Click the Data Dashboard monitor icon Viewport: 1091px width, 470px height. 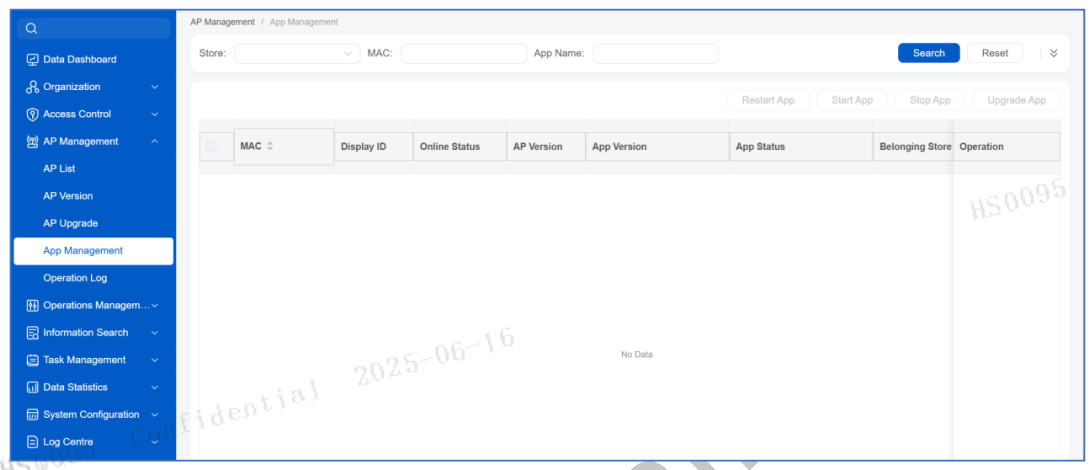32,59
